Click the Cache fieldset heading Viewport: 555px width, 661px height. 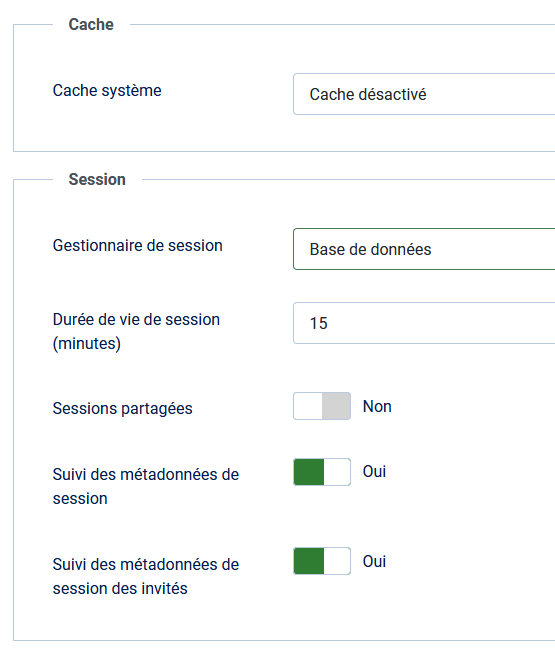[x=91, y=24]
